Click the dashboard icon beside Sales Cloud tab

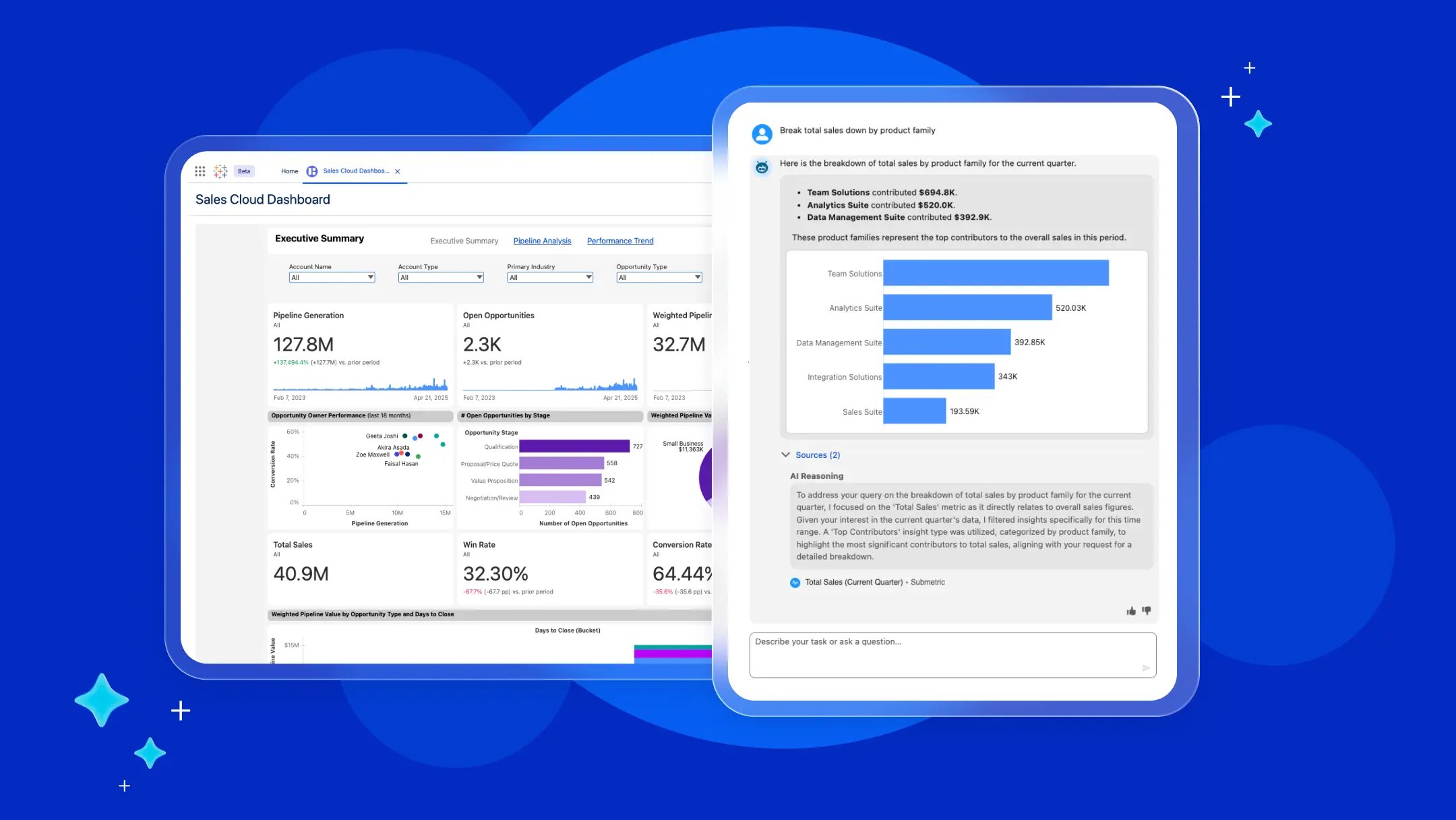click(312, 171)
